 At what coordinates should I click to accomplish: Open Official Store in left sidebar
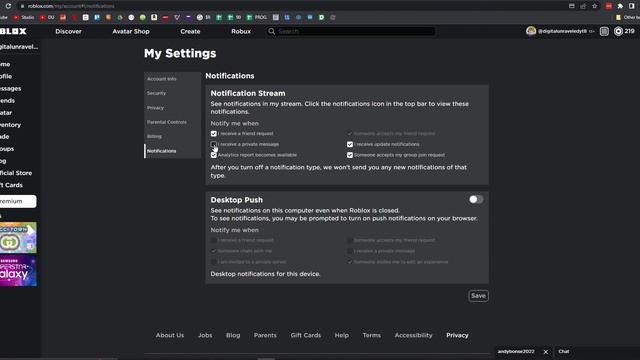coord(16,173)
